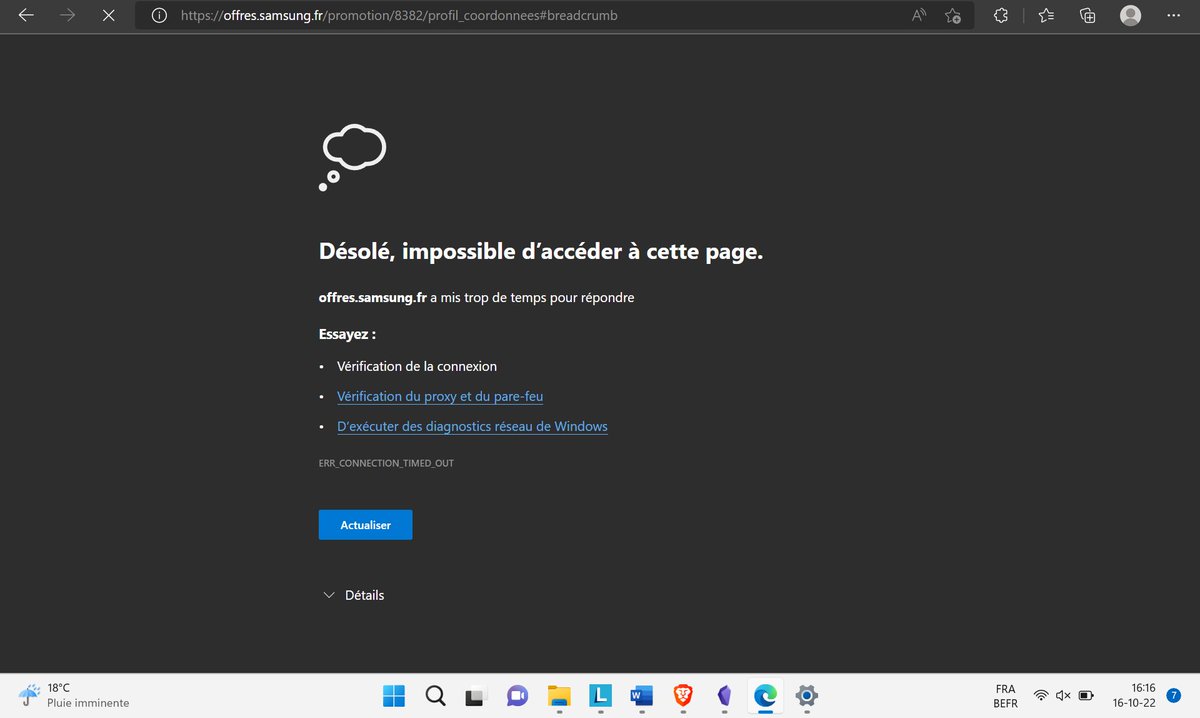
Task: Open the Read aloud feature
Action: [x=919, y=16]
